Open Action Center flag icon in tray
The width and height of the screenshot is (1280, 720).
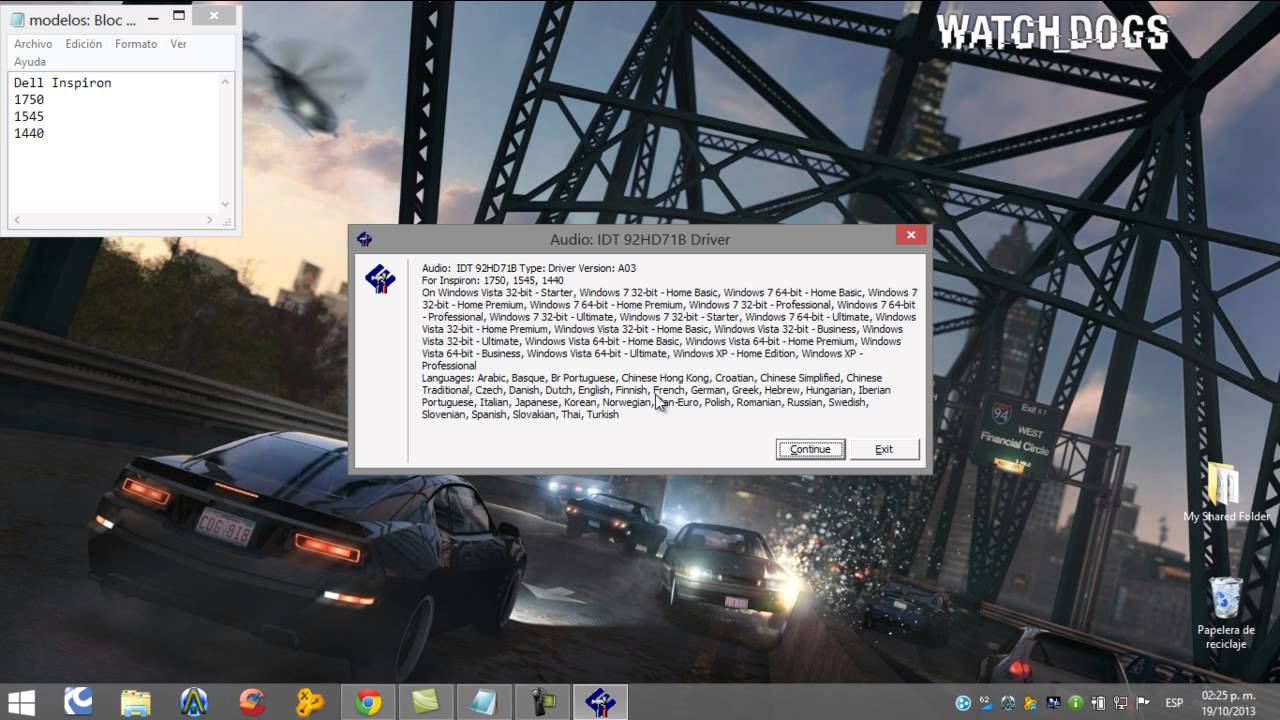pyautogui.click(x=1143, y=702)
